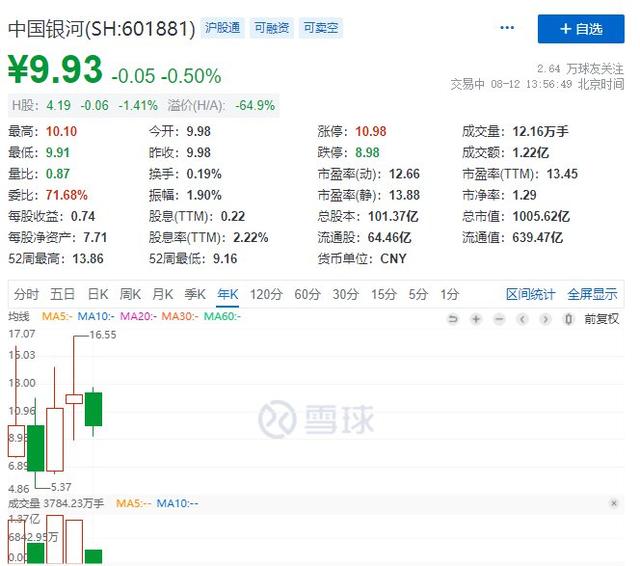Open 全屏显示 fullscreen chart view
Viewport: 640px width, 566px height.
(x=592, y=294)
